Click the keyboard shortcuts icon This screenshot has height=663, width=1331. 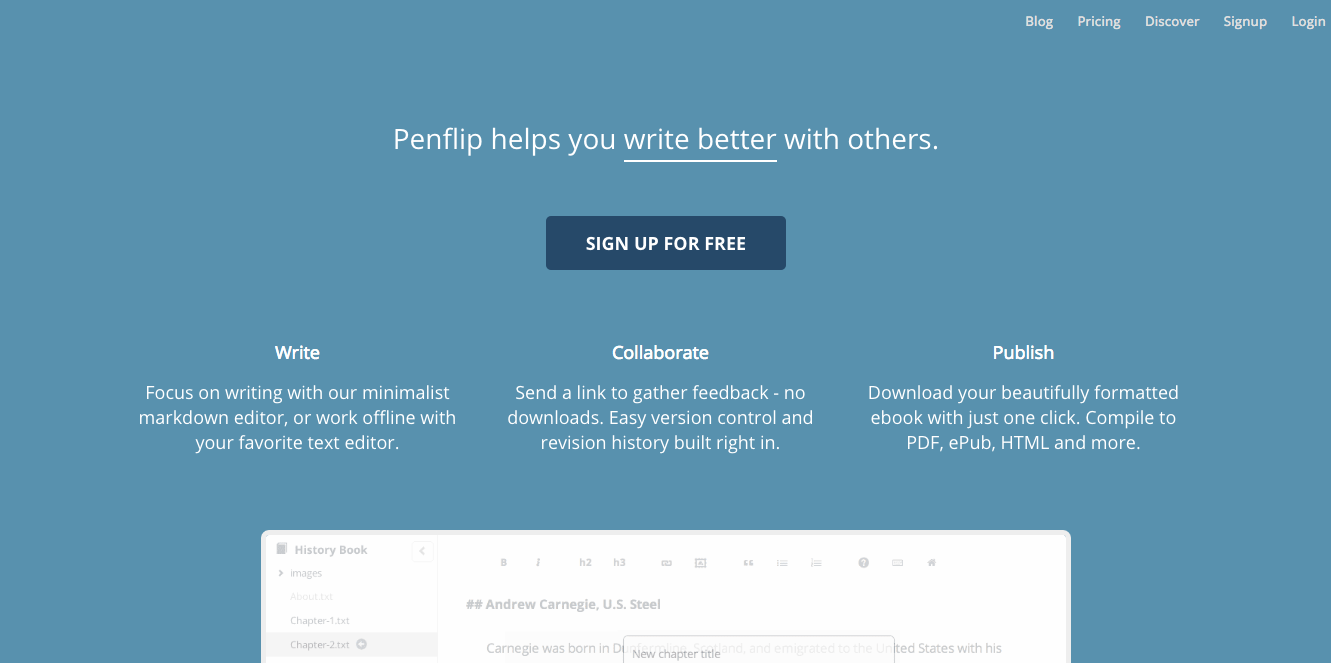point(897,563)
